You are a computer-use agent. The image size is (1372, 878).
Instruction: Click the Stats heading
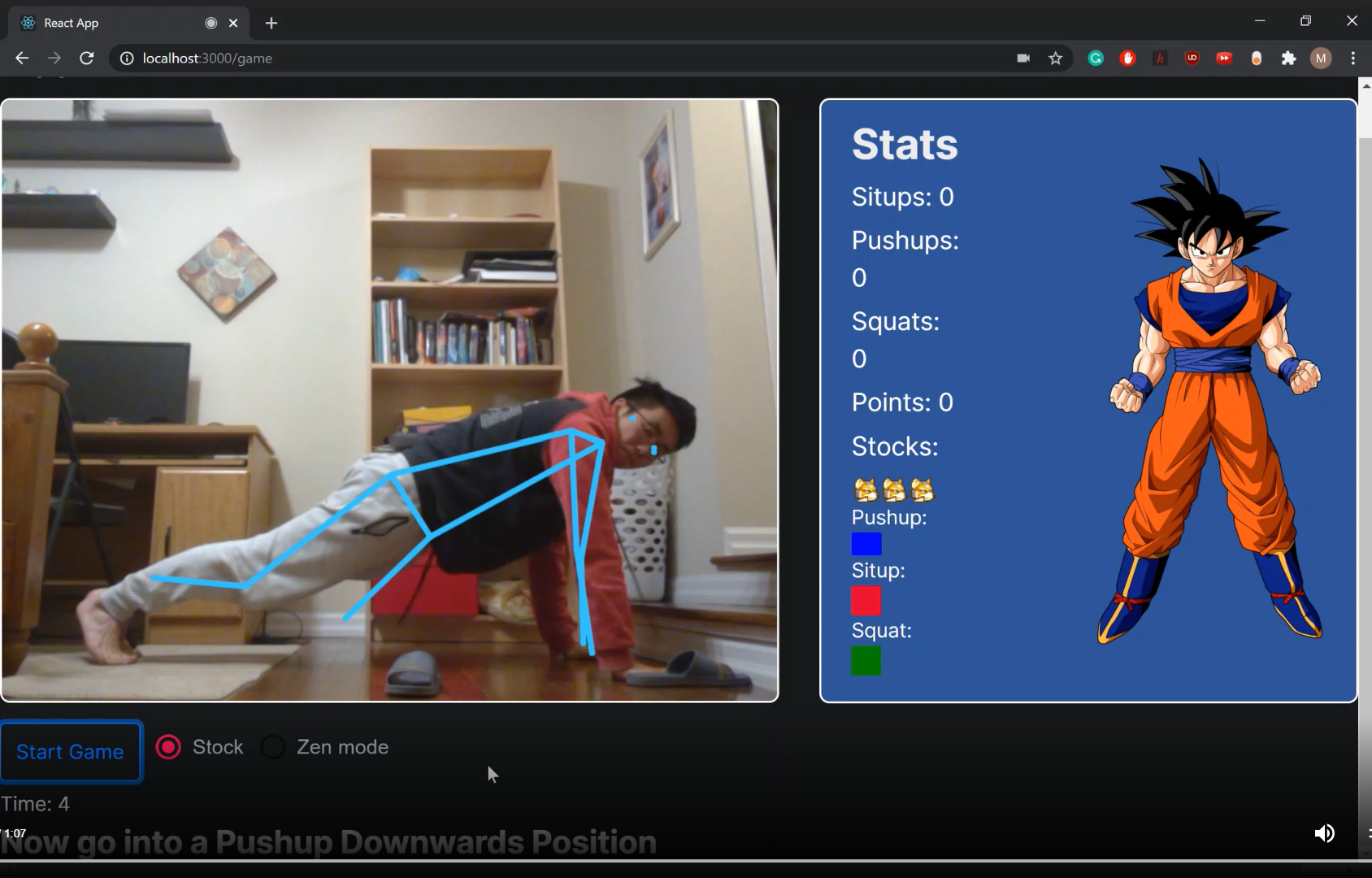click(x=905, y=144)
